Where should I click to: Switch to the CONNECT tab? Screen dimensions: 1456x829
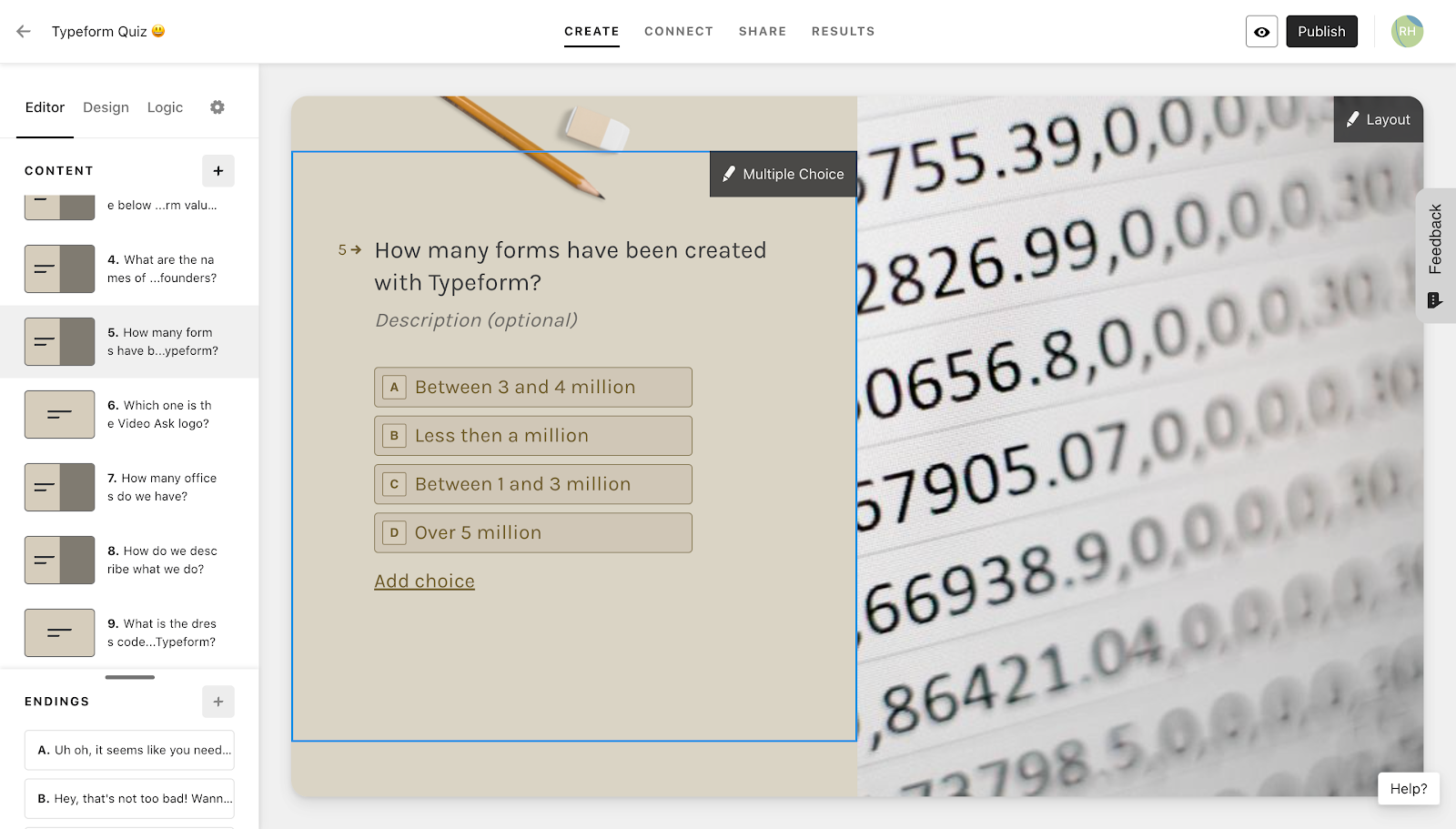click(679, 31)
